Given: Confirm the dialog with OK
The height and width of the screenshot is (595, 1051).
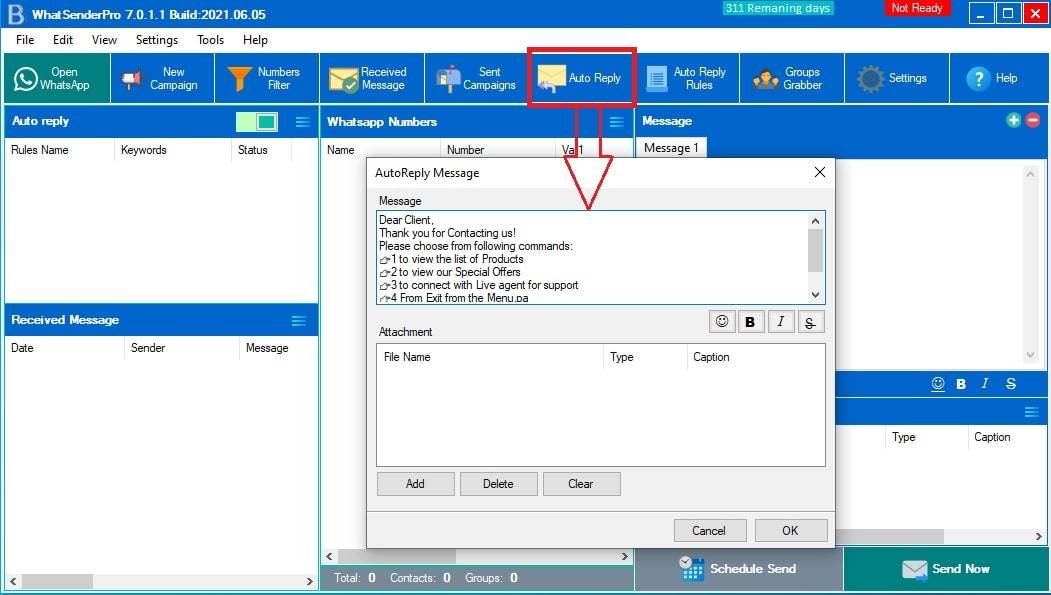Looking at the screenshot, I should [x=790, y=530].
